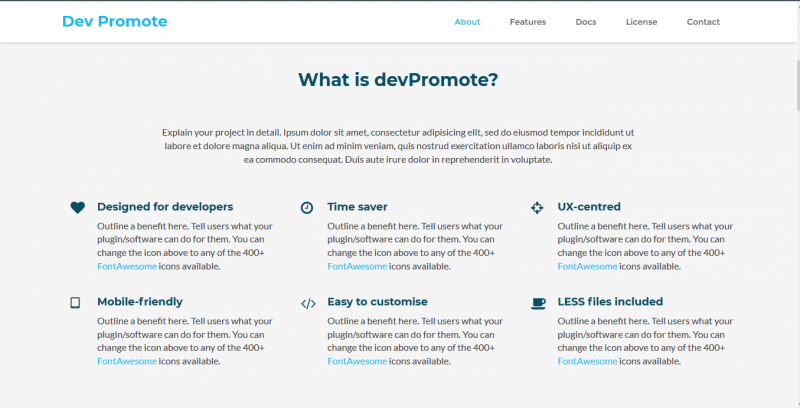Image resolution: width=800 pixels, height=408 pixels.
Task: Open FontAwesome link under LESS files included
Action: (x=587, y=361)
